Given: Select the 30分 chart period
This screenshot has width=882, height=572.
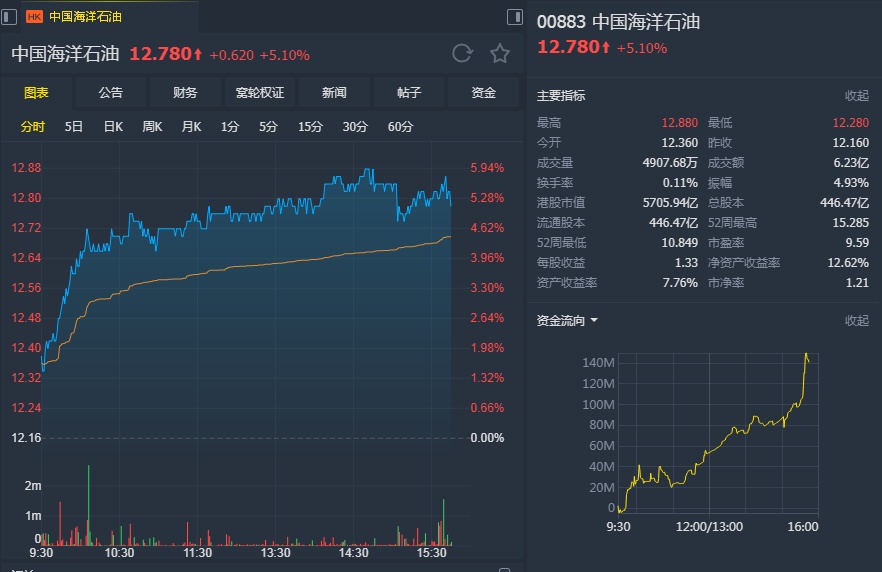Looking at the screenshot, I should (355, 127).
